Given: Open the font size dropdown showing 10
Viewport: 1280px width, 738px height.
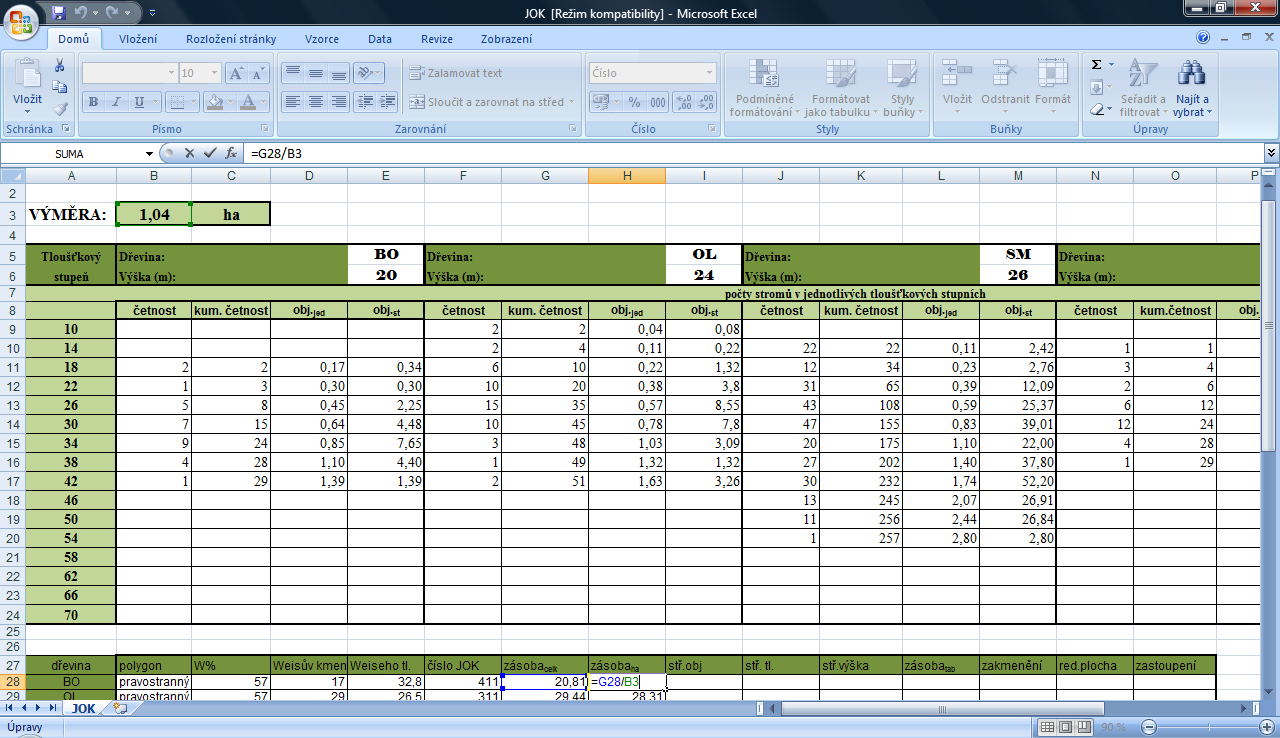Looking at the screenshot, I should tap(214, 73).
